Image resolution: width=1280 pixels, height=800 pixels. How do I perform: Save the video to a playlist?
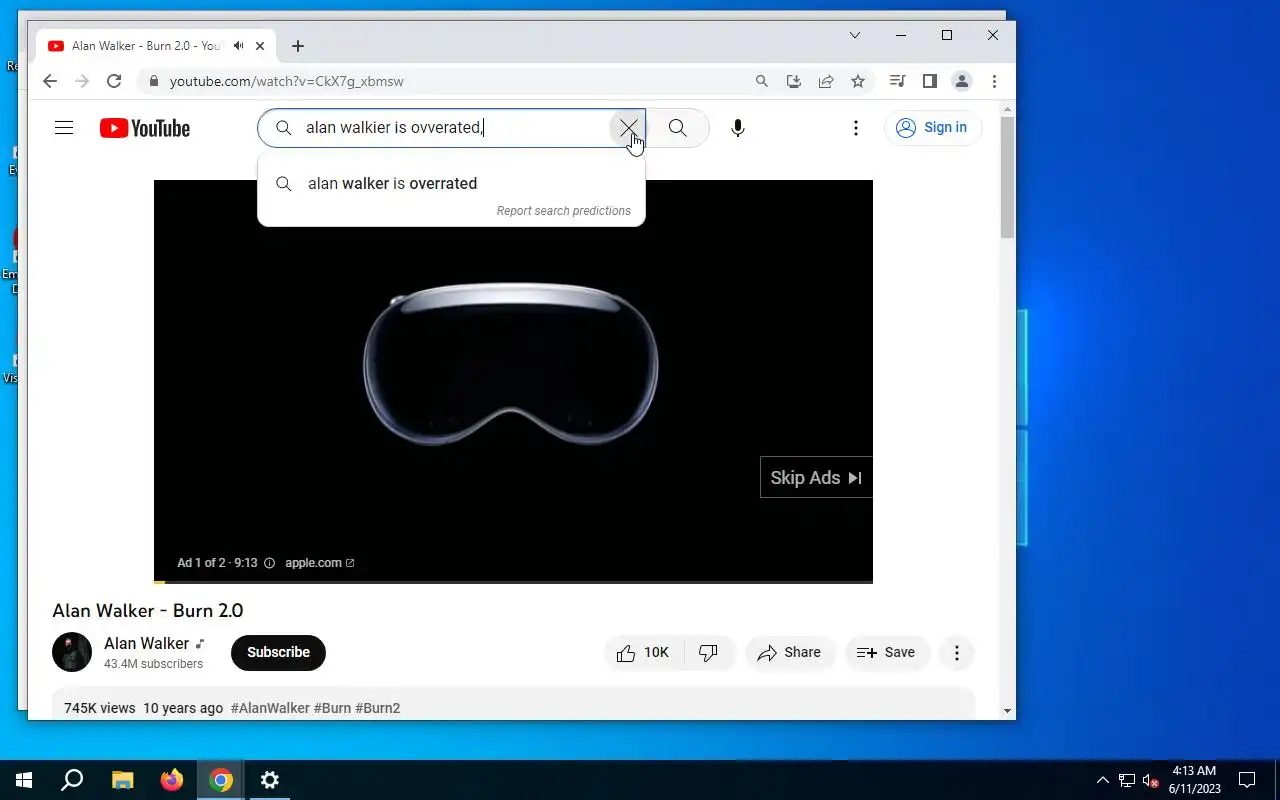pos(887,652)
